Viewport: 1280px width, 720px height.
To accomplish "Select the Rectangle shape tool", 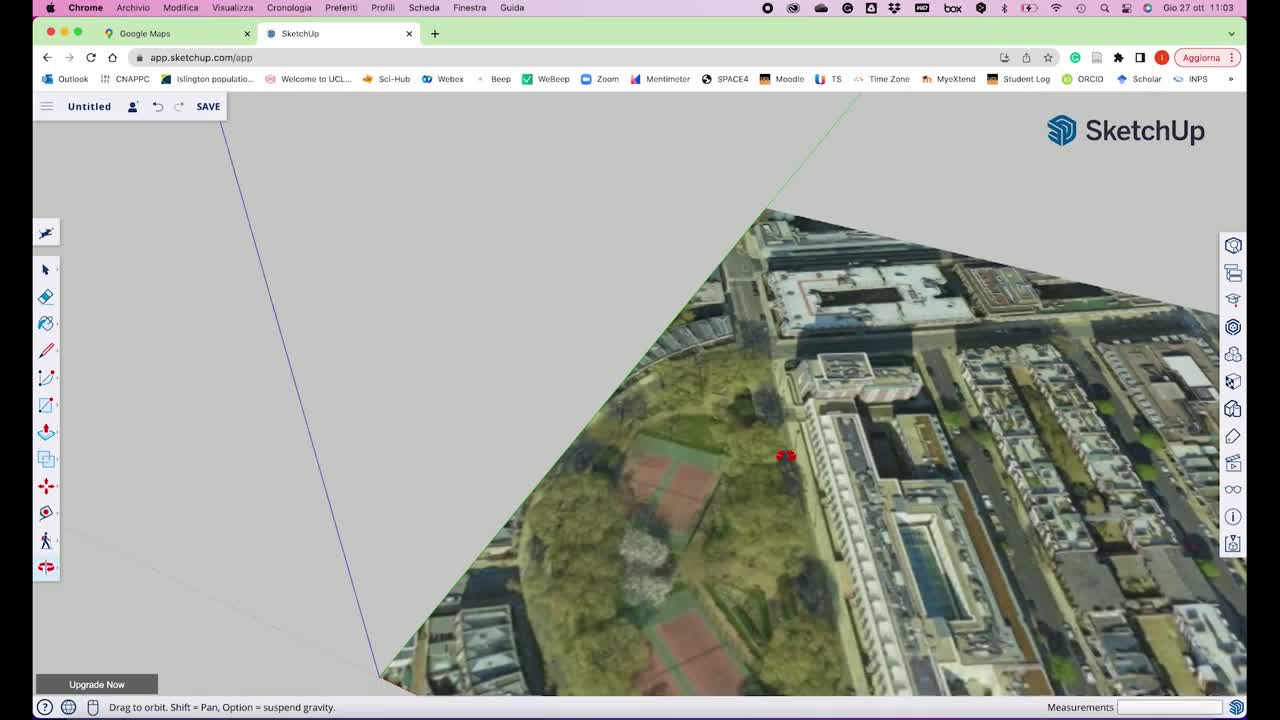I will click(46, 405).
